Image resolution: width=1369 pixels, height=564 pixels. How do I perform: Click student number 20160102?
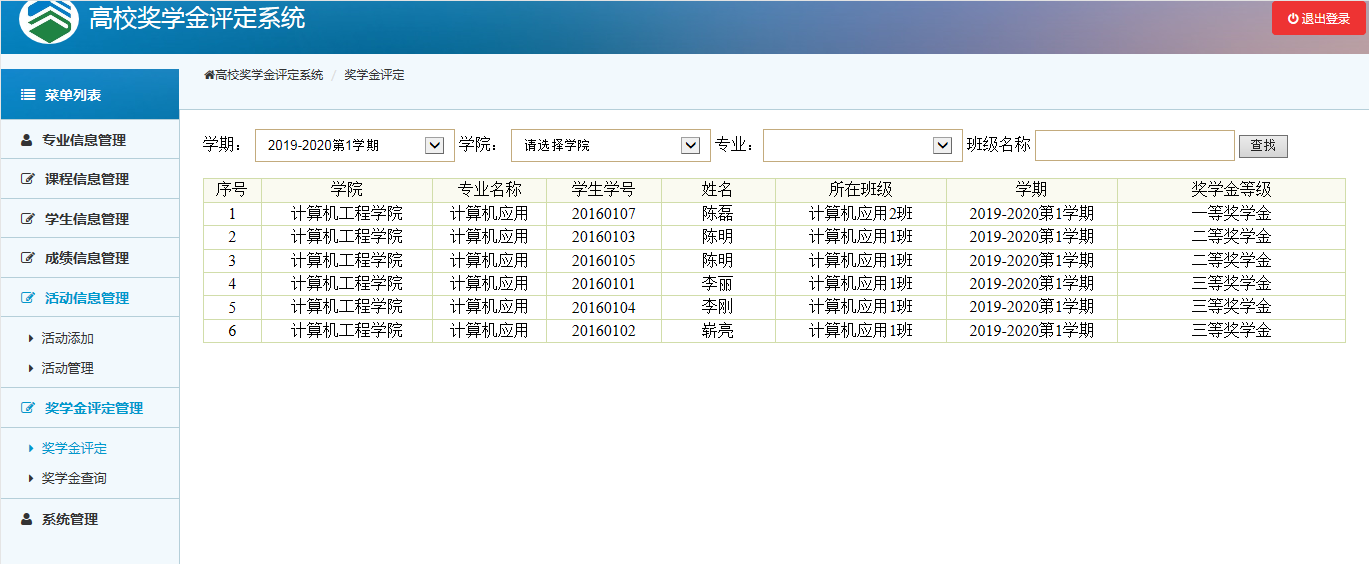604,331
